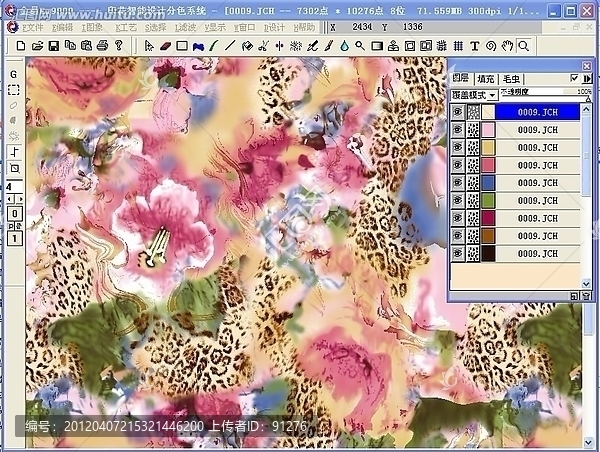Click the left stepper arrow below value 4
The width and height of the screenshot is (600, 452).
tap(10, 199)
